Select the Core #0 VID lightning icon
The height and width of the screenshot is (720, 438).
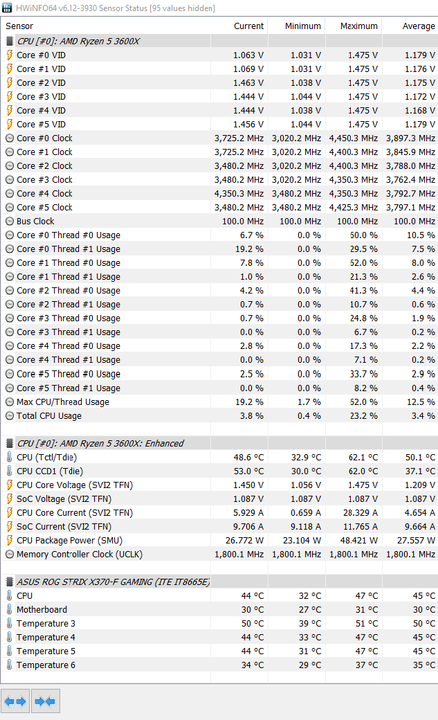click(9, 55)
